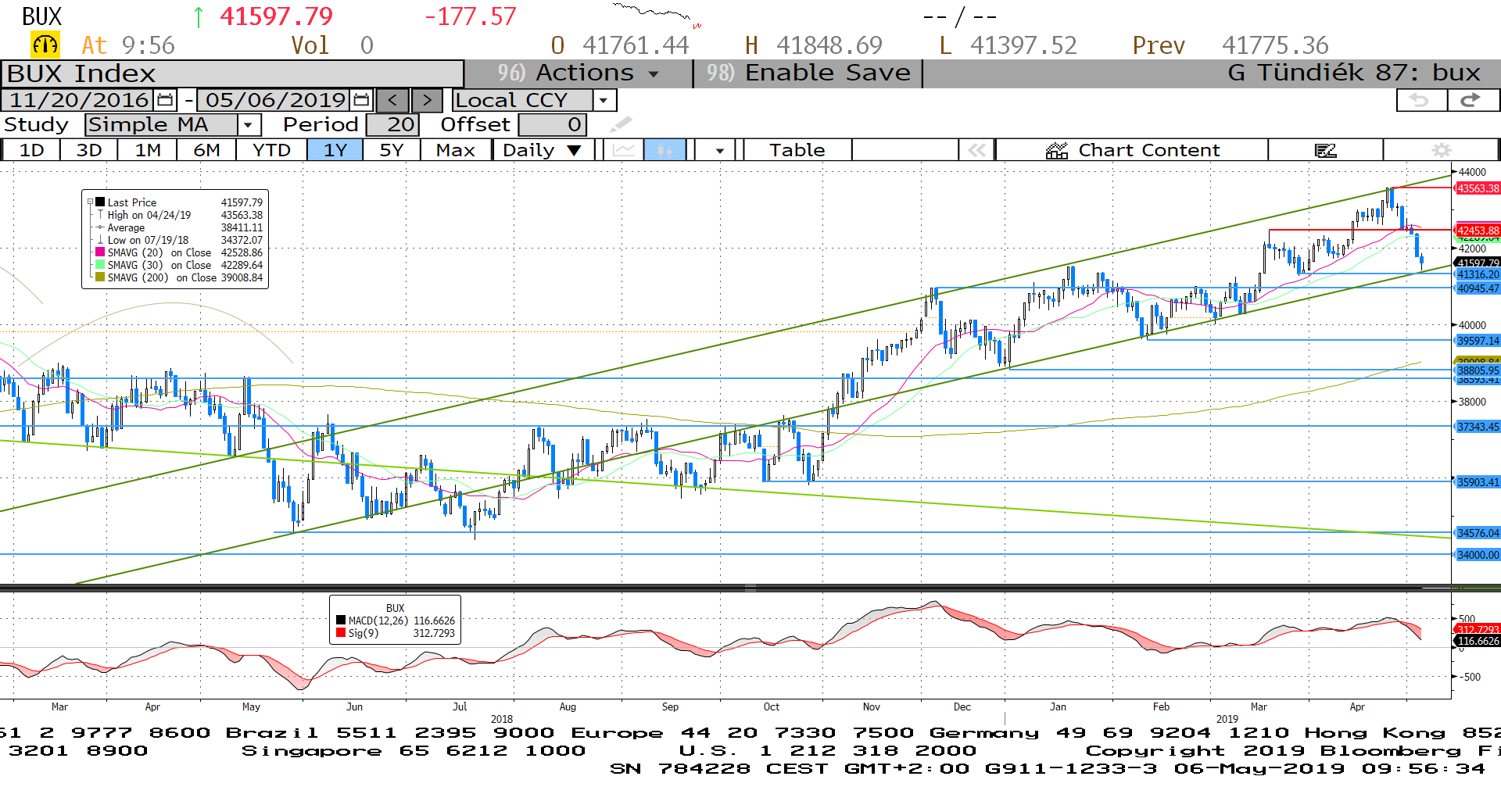Click the SMAVG (30) green color swatch
The width and height of the screenshot is (1501, 812).
tap(100, 265)
